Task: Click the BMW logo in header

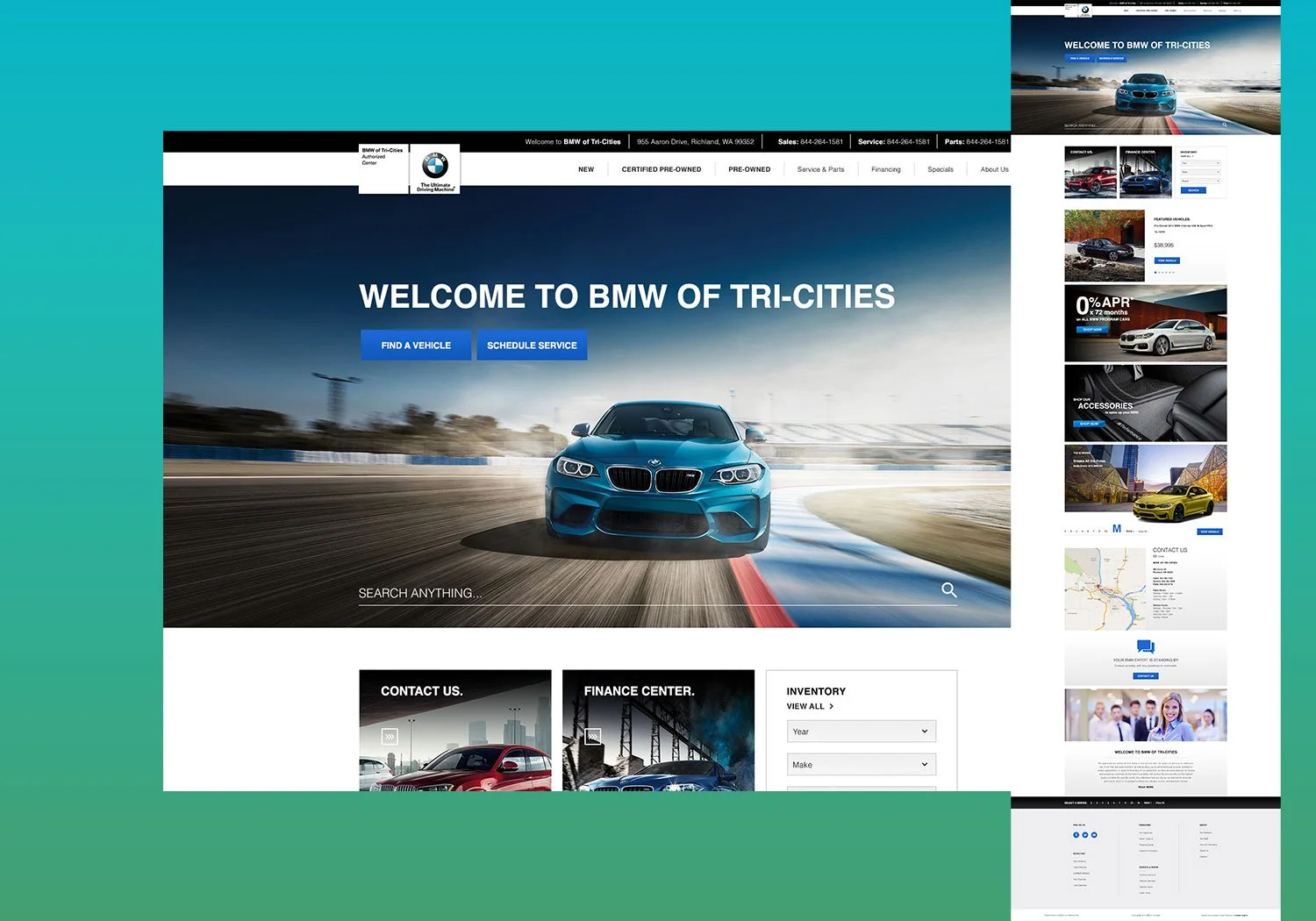Action: (x=435, y=168)
